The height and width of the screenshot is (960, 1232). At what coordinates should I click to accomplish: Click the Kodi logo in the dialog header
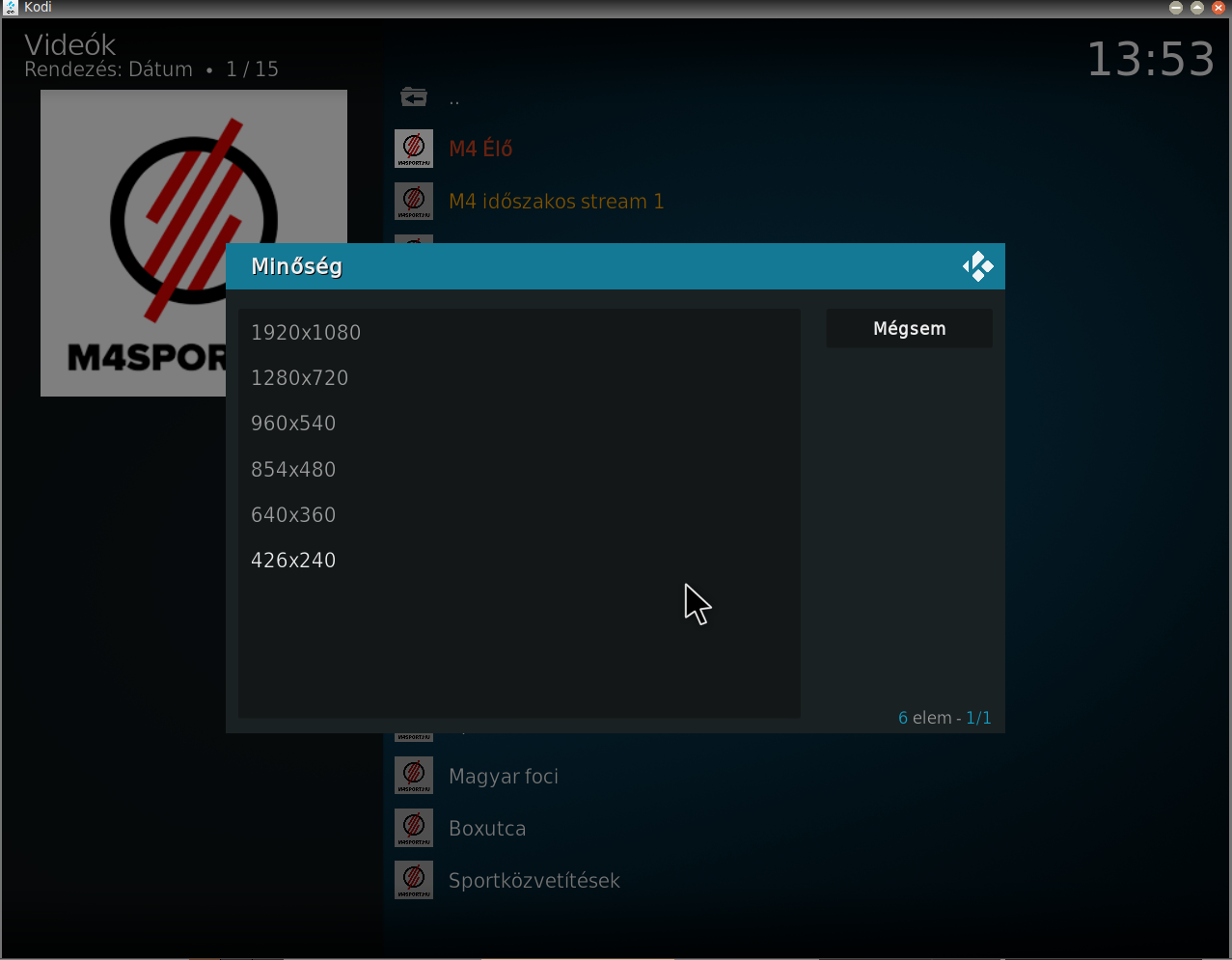(978, 266)
